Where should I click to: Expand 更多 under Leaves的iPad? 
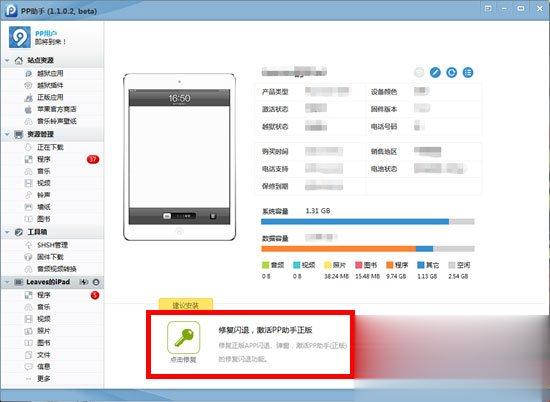44,378
